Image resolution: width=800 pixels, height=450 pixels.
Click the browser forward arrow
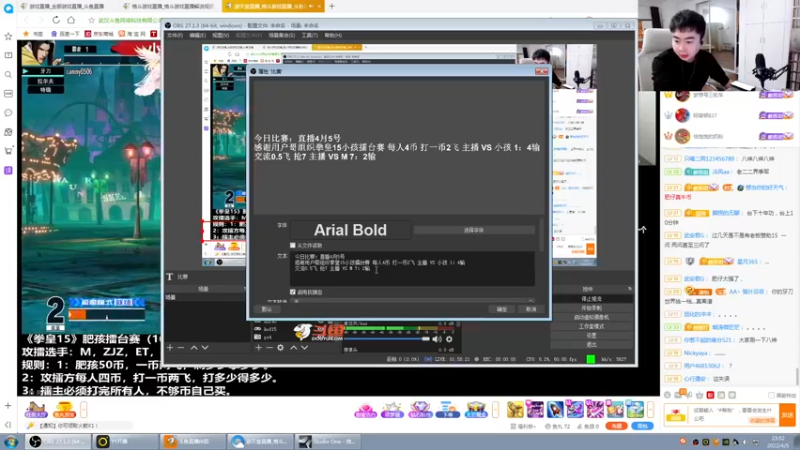point(41,20)
